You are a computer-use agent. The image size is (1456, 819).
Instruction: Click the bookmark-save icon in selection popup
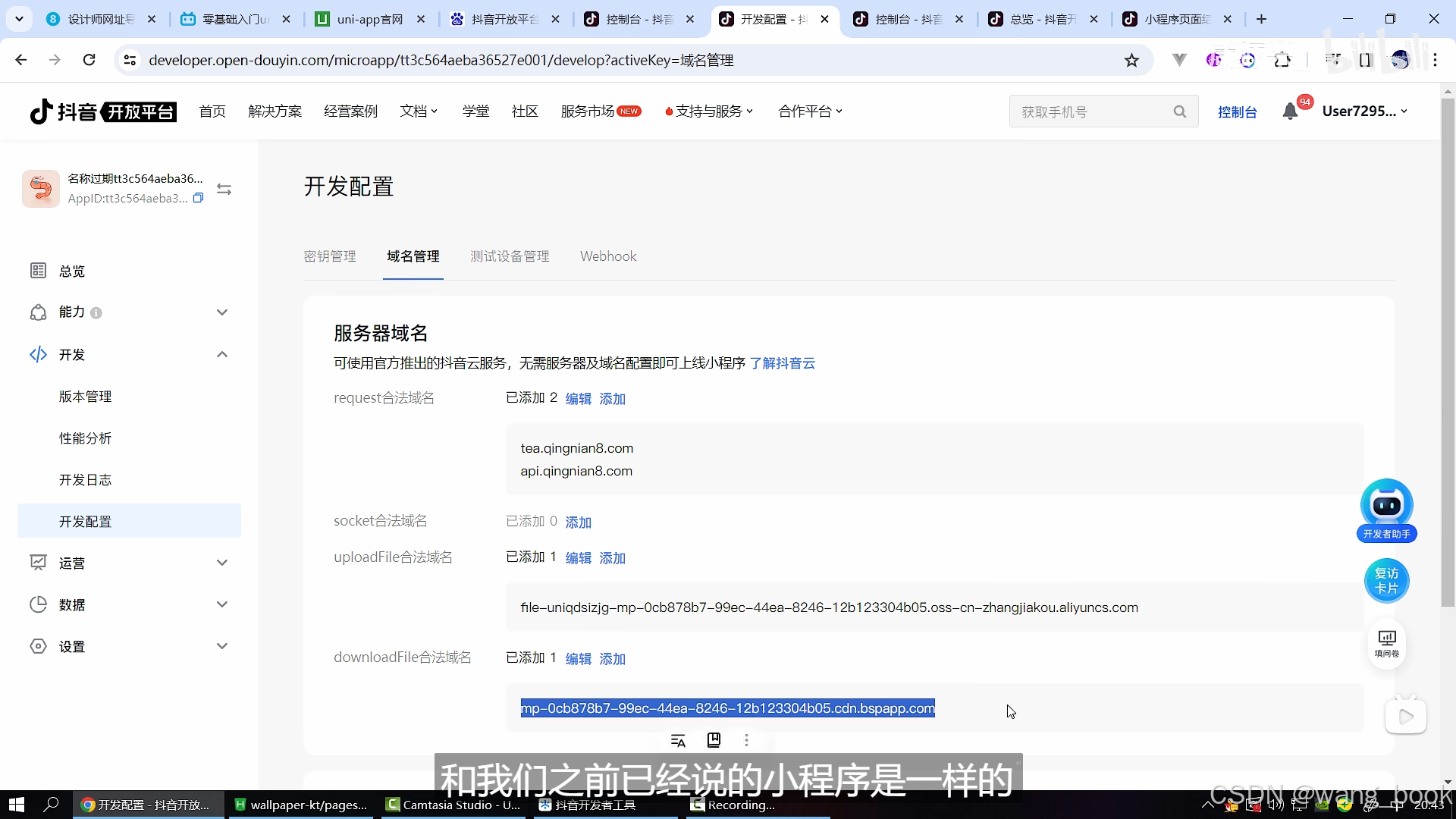(x=714, y=740)
